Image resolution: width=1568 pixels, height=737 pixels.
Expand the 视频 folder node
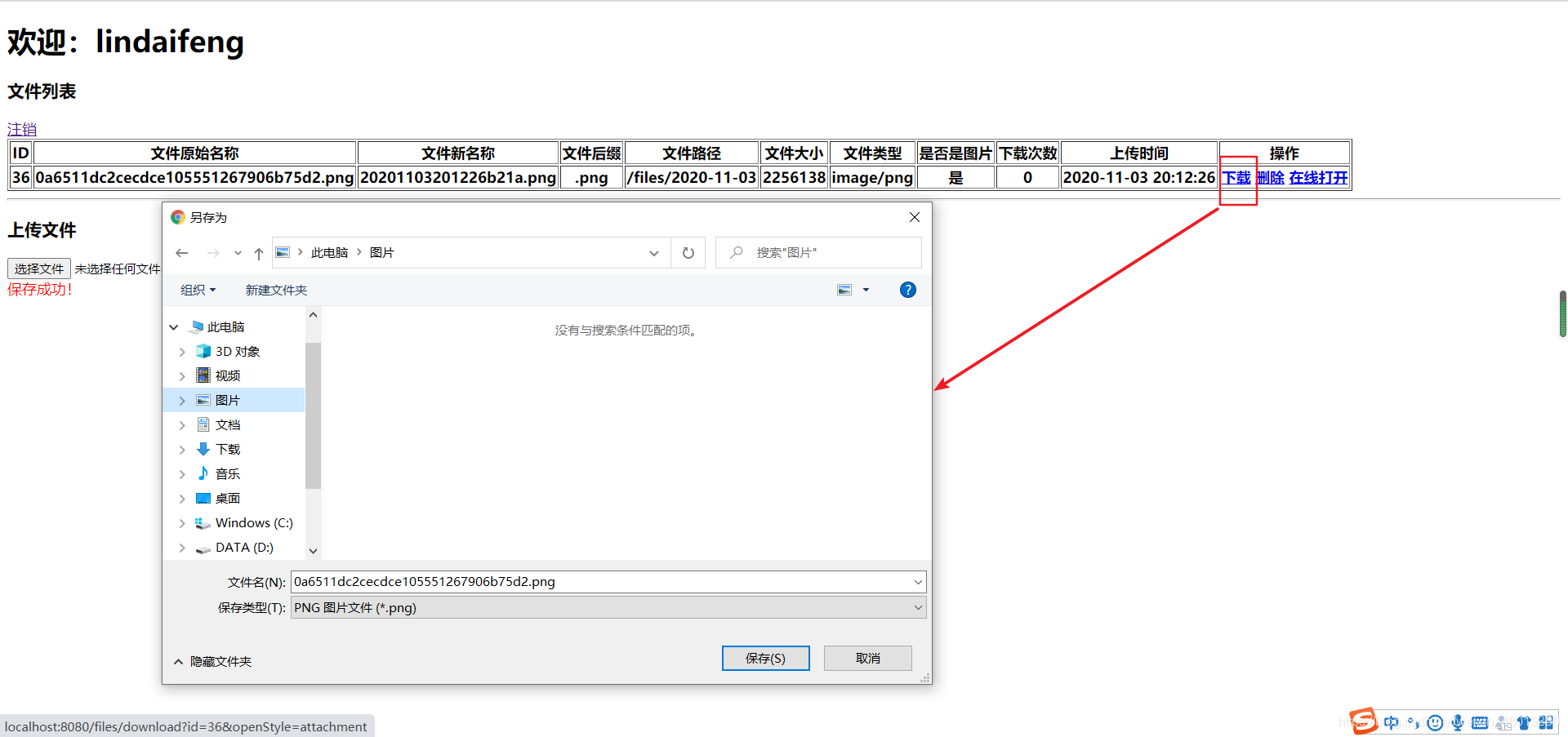[182, 376]
